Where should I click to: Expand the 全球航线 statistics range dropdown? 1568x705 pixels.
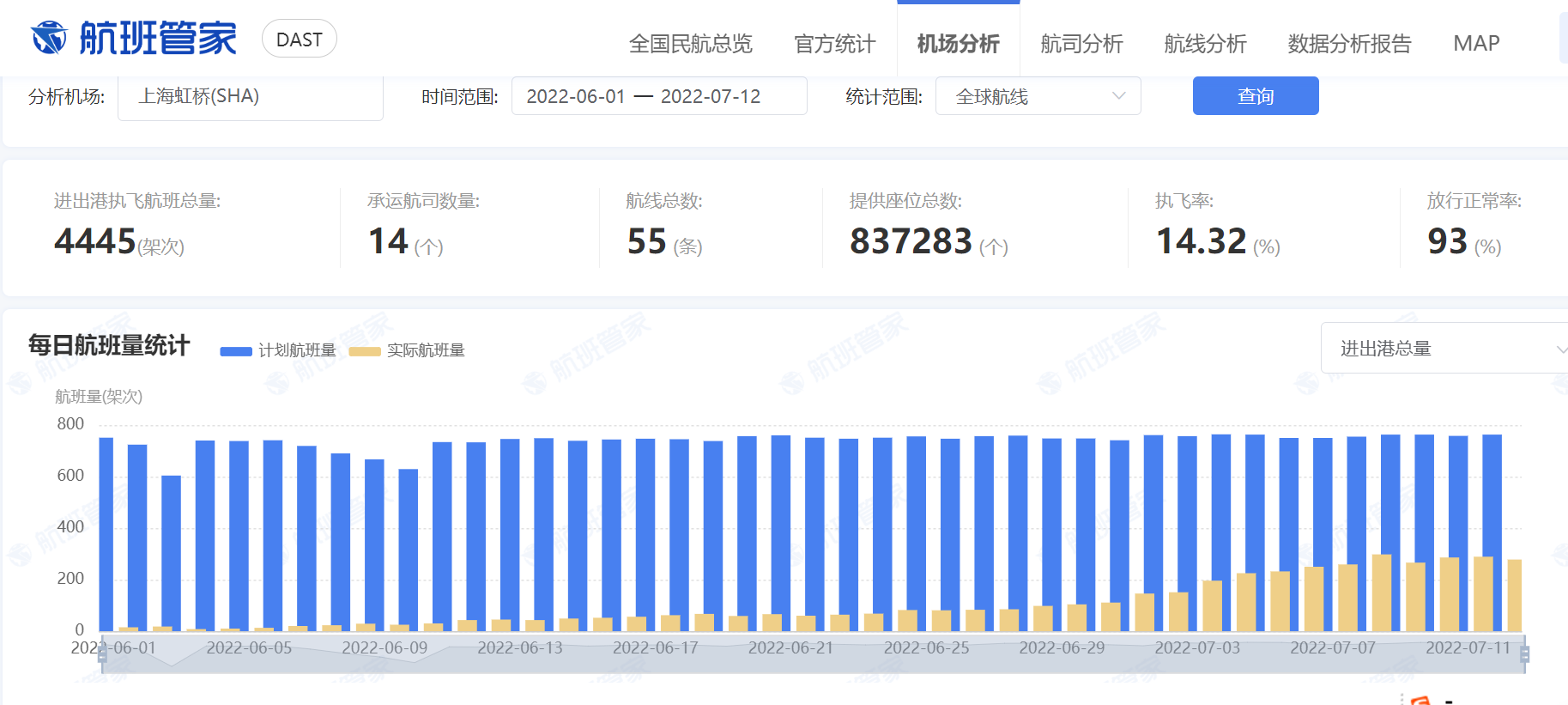pyautogui.click(x=1038, y=97)
